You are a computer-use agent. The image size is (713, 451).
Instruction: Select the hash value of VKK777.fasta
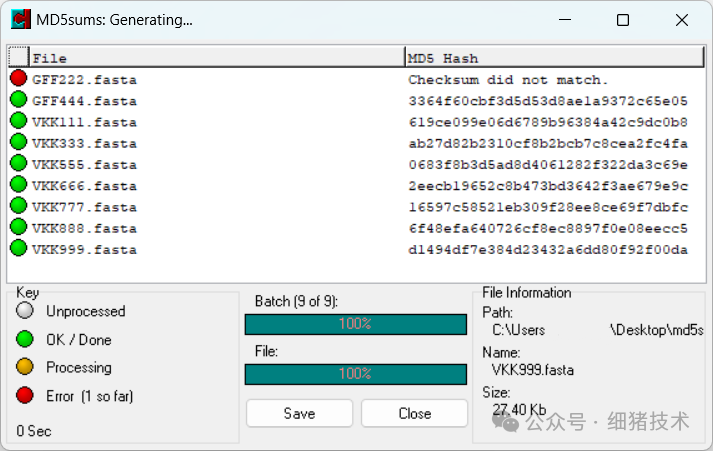(x=548, y=207)
